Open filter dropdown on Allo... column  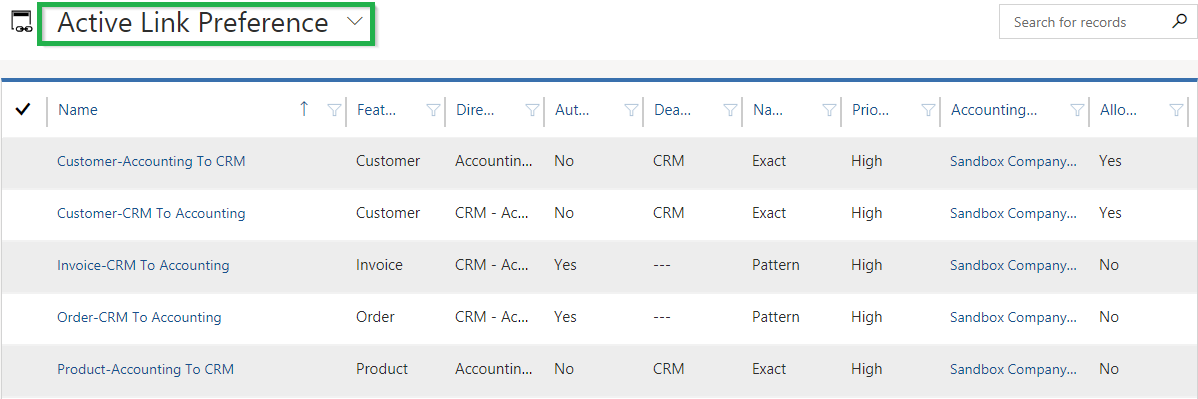pos(1177,110)
